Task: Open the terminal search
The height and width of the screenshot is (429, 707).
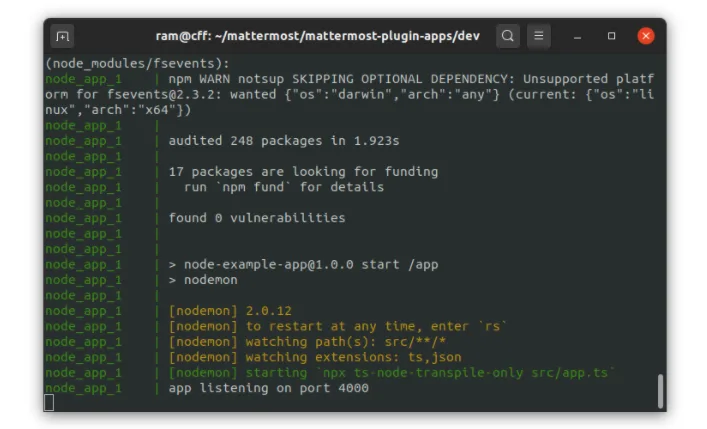Action: [x=508, y=36]
